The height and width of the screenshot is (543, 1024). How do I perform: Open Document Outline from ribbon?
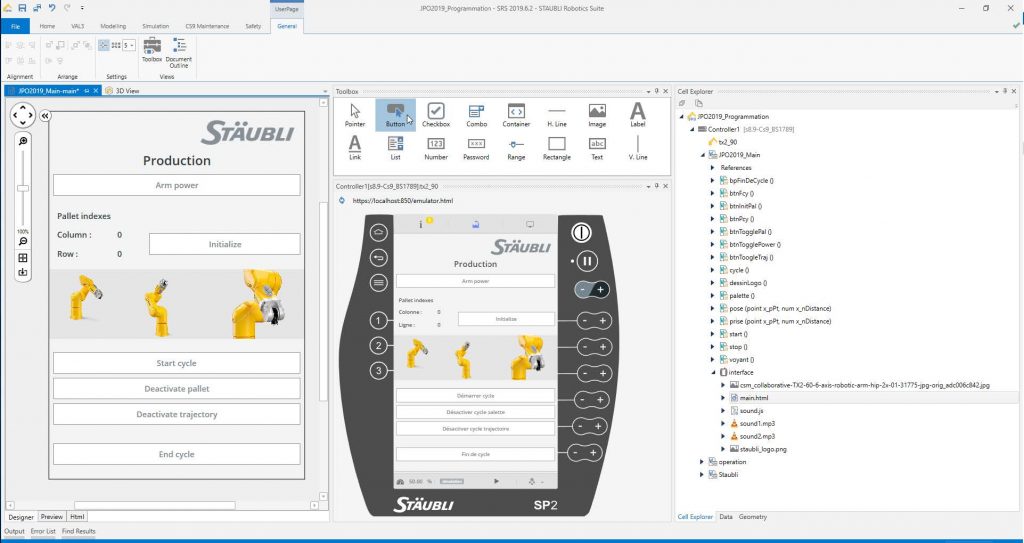coord(178,52)
